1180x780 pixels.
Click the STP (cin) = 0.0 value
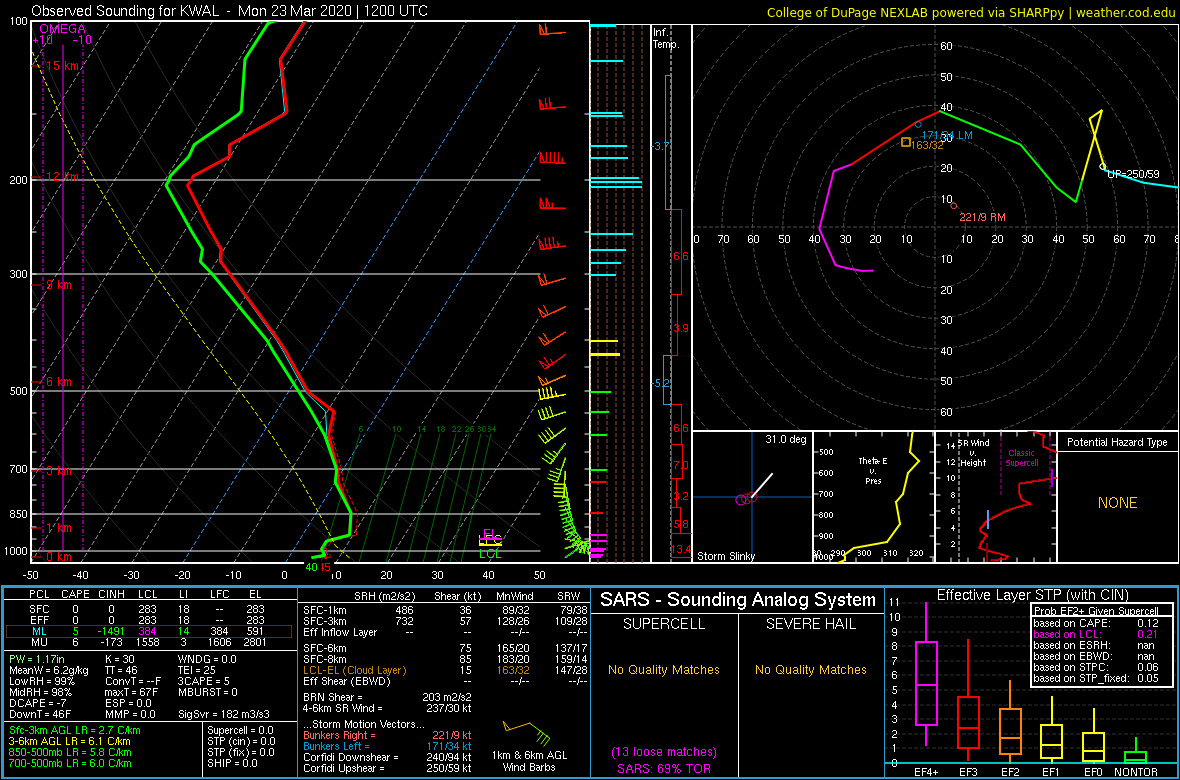(242, 742)
